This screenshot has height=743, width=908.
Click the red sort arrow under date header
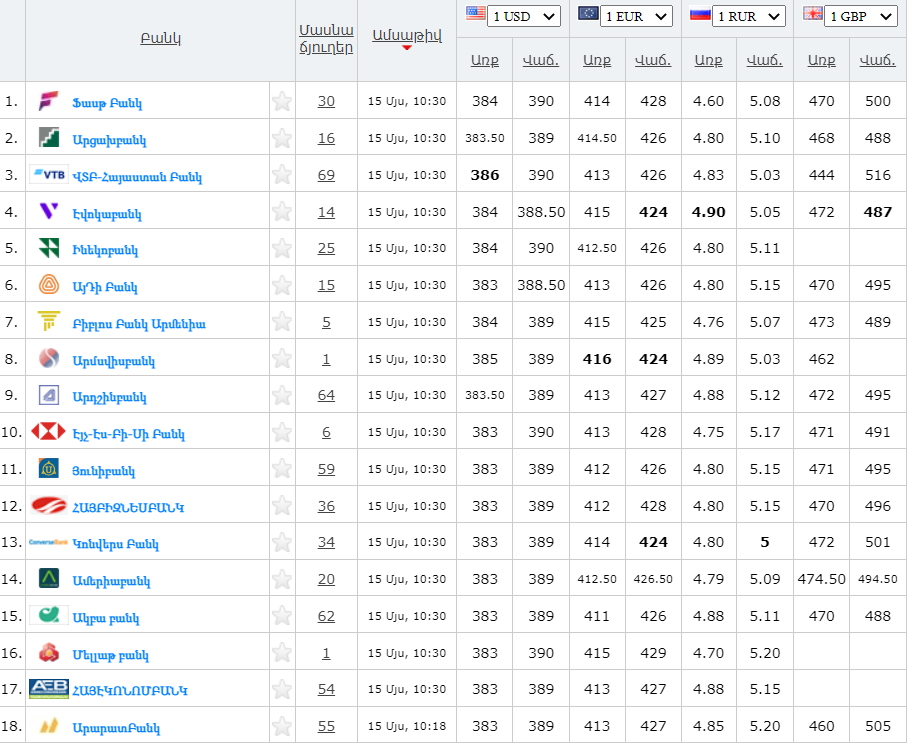407,47
